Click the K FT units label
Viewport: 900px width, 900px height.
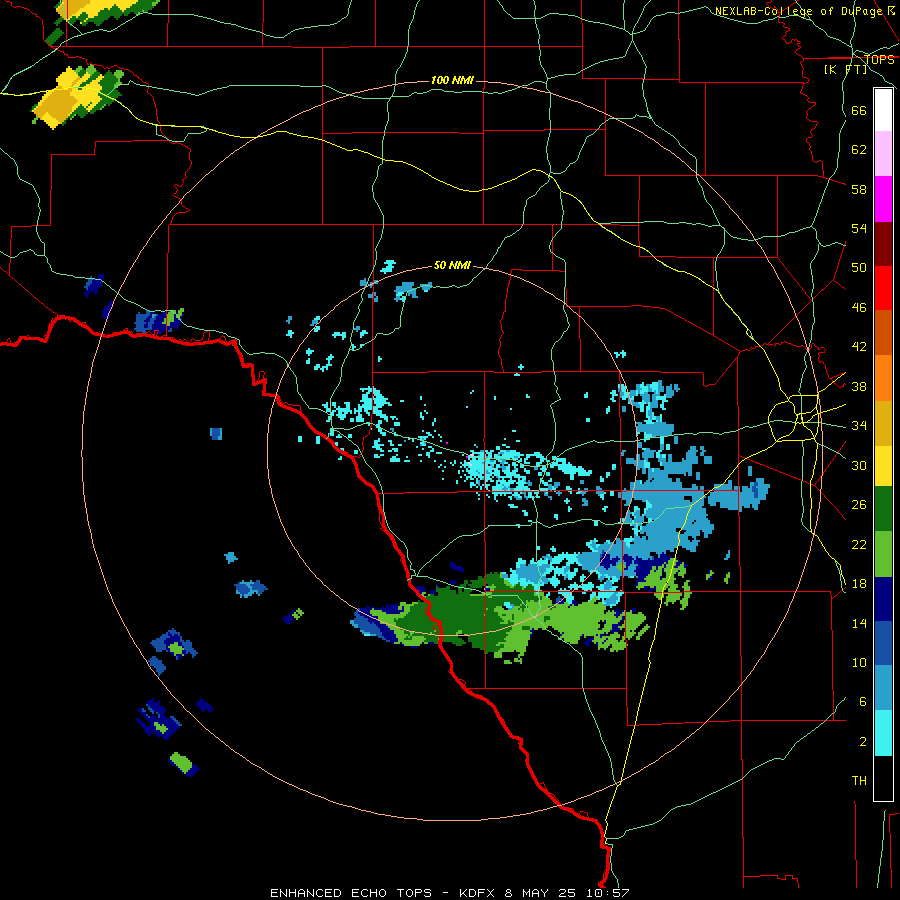pyautogui.click(x=845, y=69)
